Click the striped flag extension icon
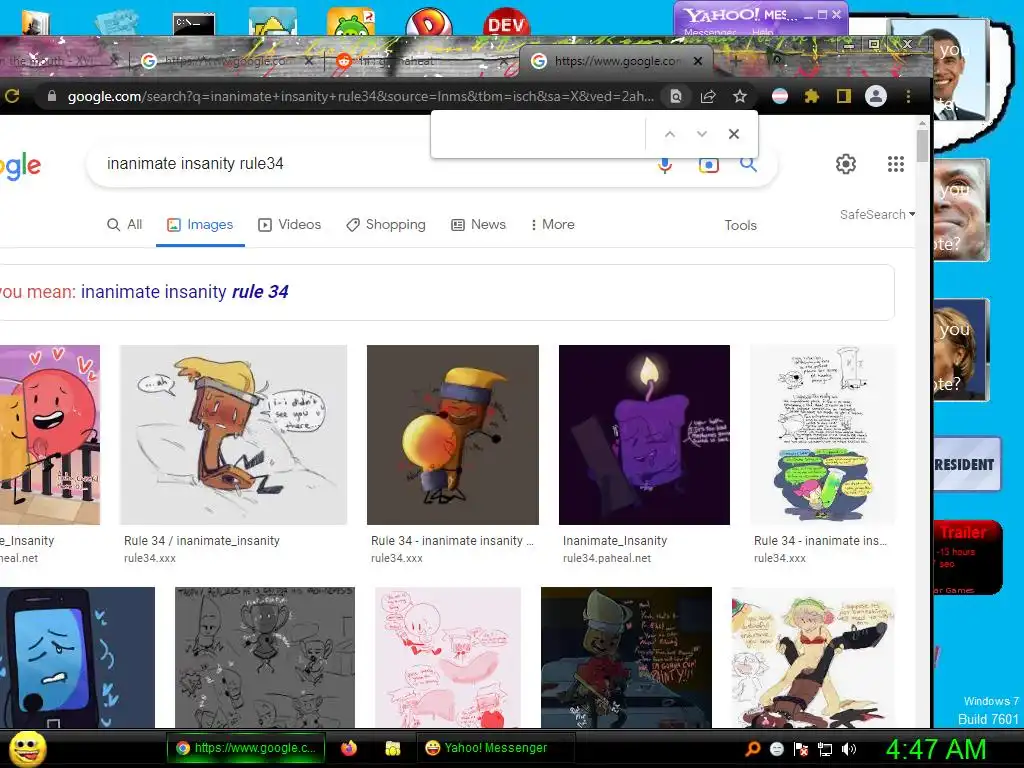Image resolution: width=1024 pixels, height=768 pixels. pyautogui.click(x=780, y=97)
